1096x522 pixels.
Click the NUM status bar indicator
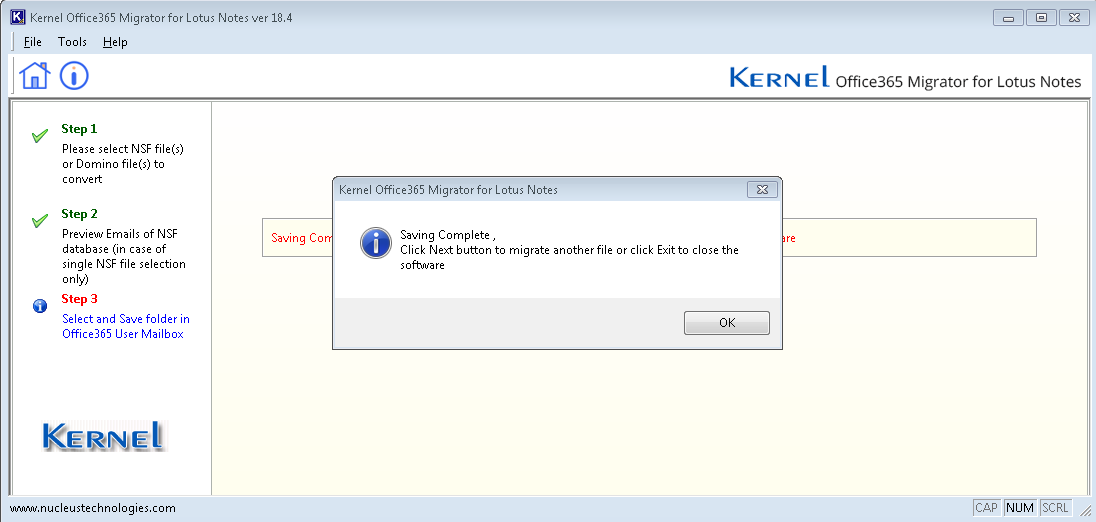click(x=1020, y=508)
